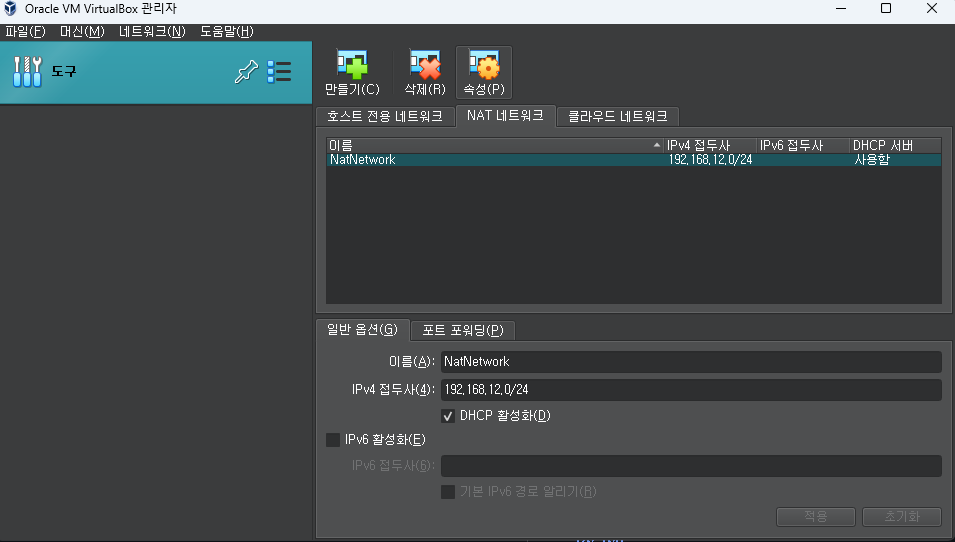This screenshot has height=542, width=955.
Task: Select the NatNetwork row in the list
Action: tap(633, 160)
